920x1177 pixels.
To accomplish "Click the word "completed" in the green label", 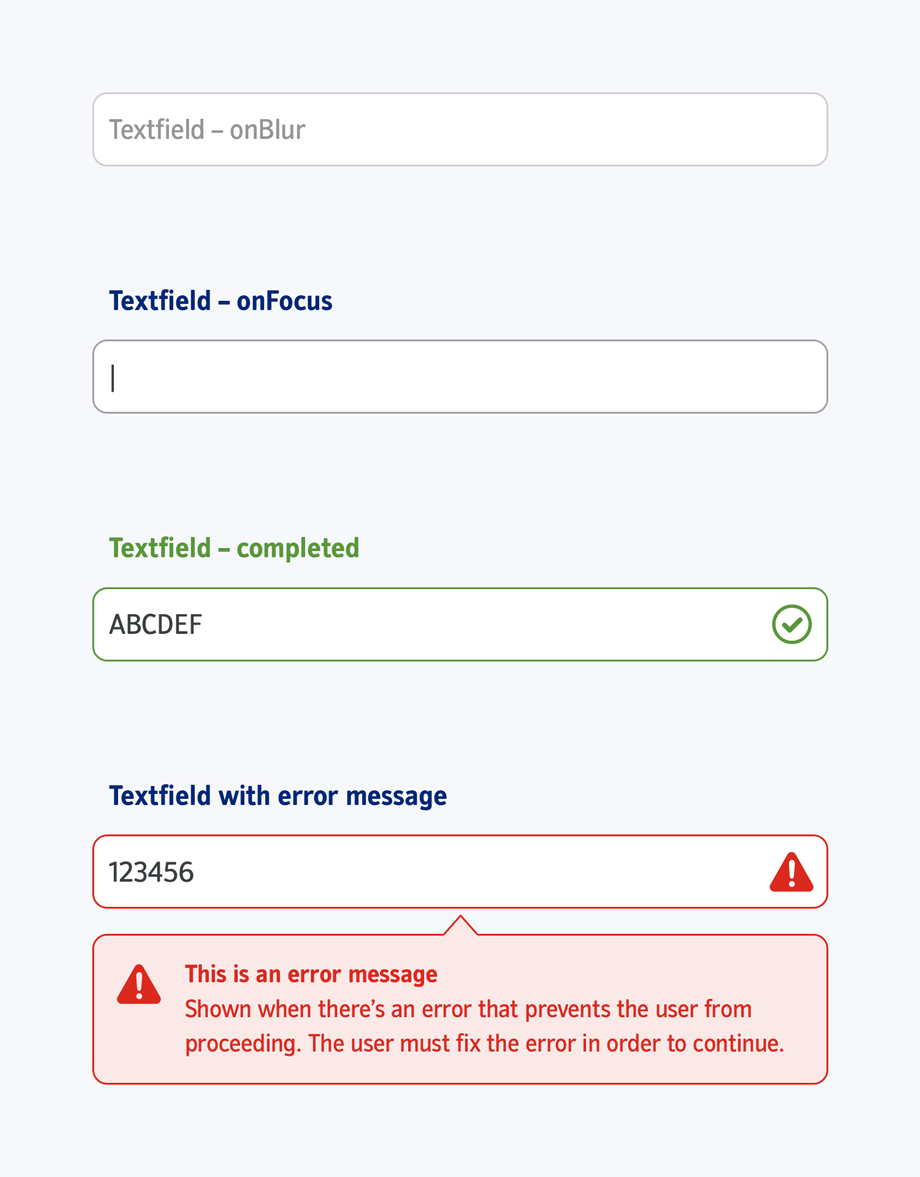I will pyautogui.click(x=297, y=548).
